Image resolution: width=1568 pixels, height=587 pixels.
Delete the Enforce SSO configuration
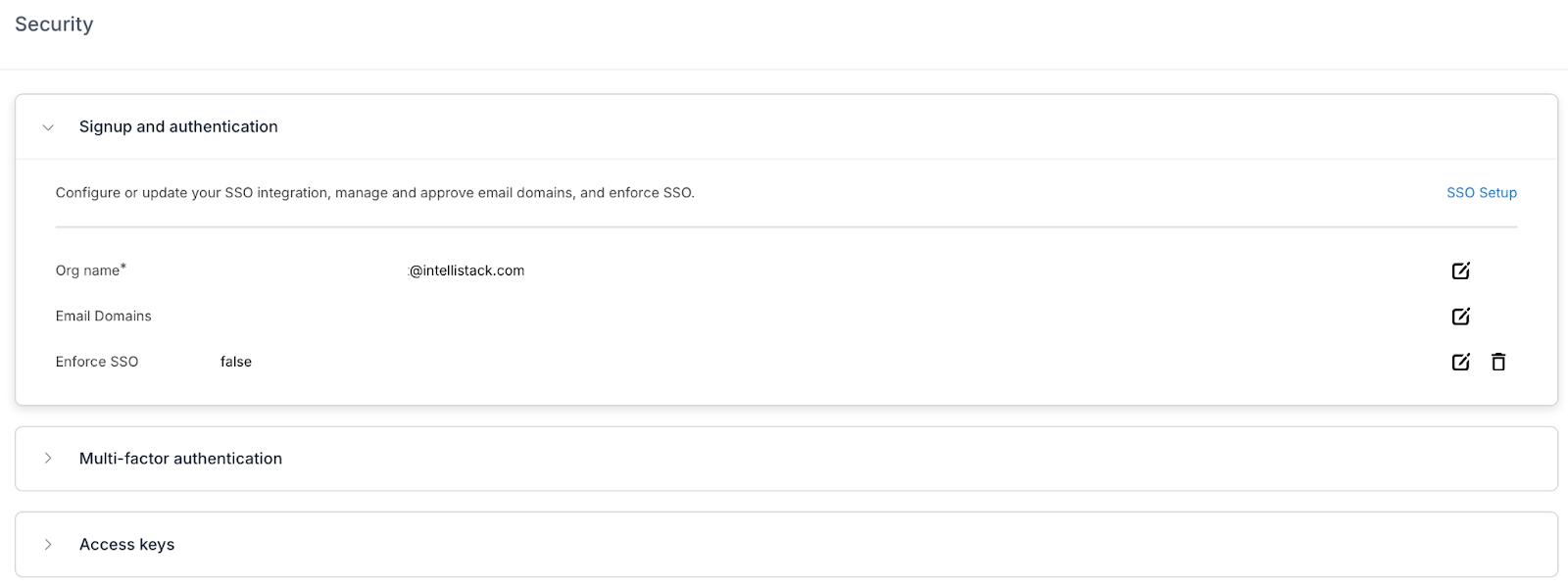pyautogui.click(x=1498, y=362)
